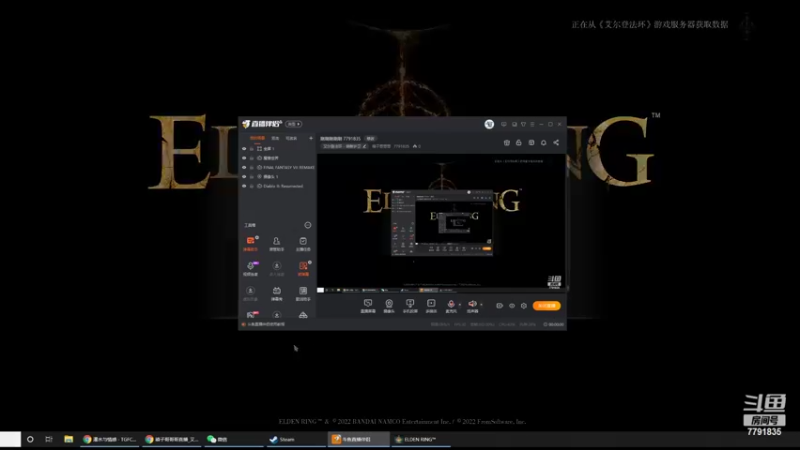Switch to the second scene tab
The height and width of the screenshot is (450, 800).
click(276, 138)
